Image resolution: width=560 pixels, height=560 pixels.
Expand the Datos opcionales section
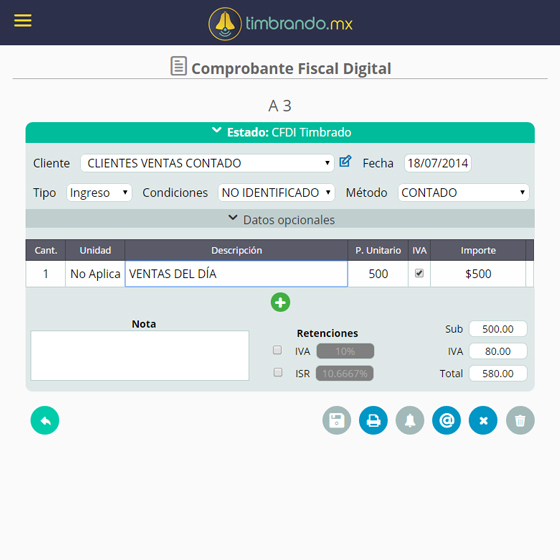[x=280, y=219]
